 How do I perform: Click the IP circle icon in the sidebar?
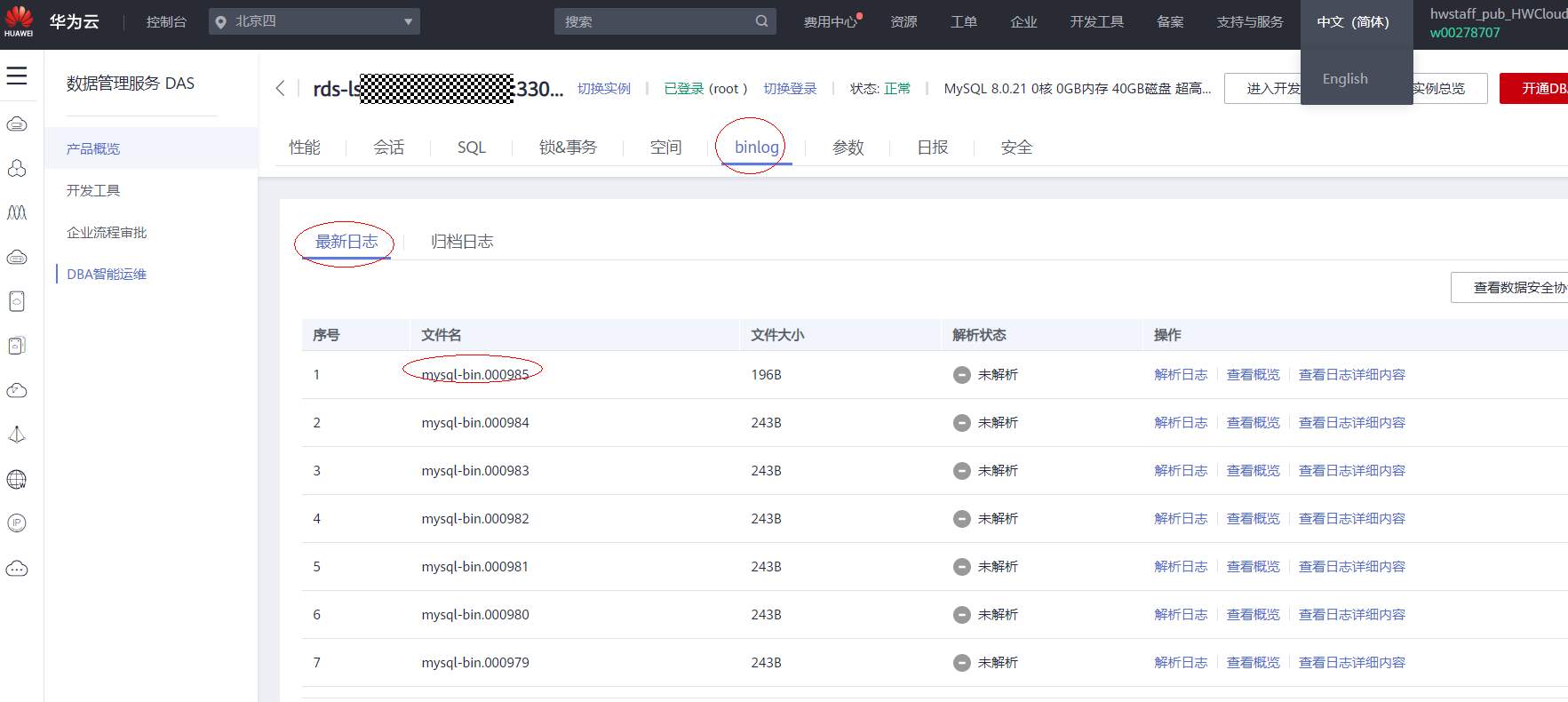coord(17,523)
